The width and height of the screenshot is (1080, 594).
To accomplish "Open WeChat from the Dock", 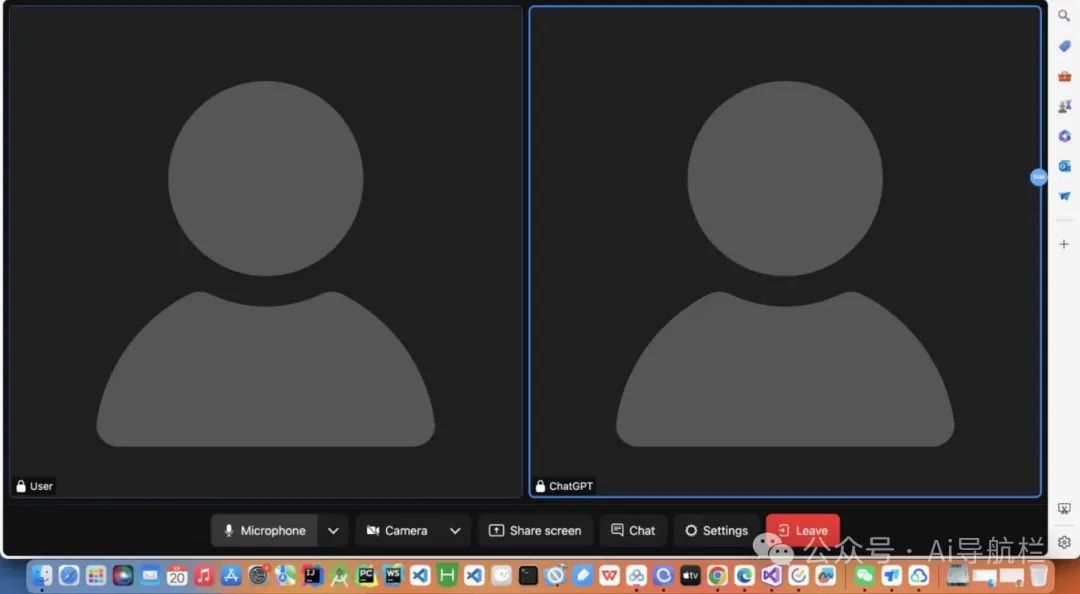I will click(x=864, y=575).
